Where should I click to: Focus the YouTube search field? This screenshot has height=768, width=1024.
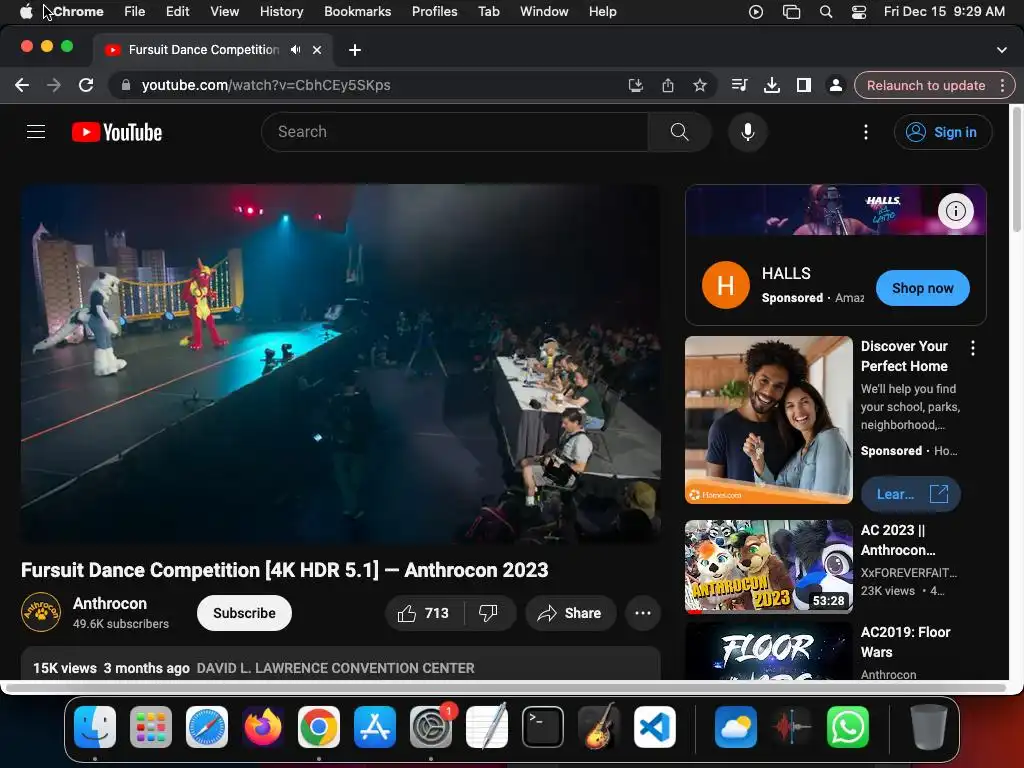455,132
